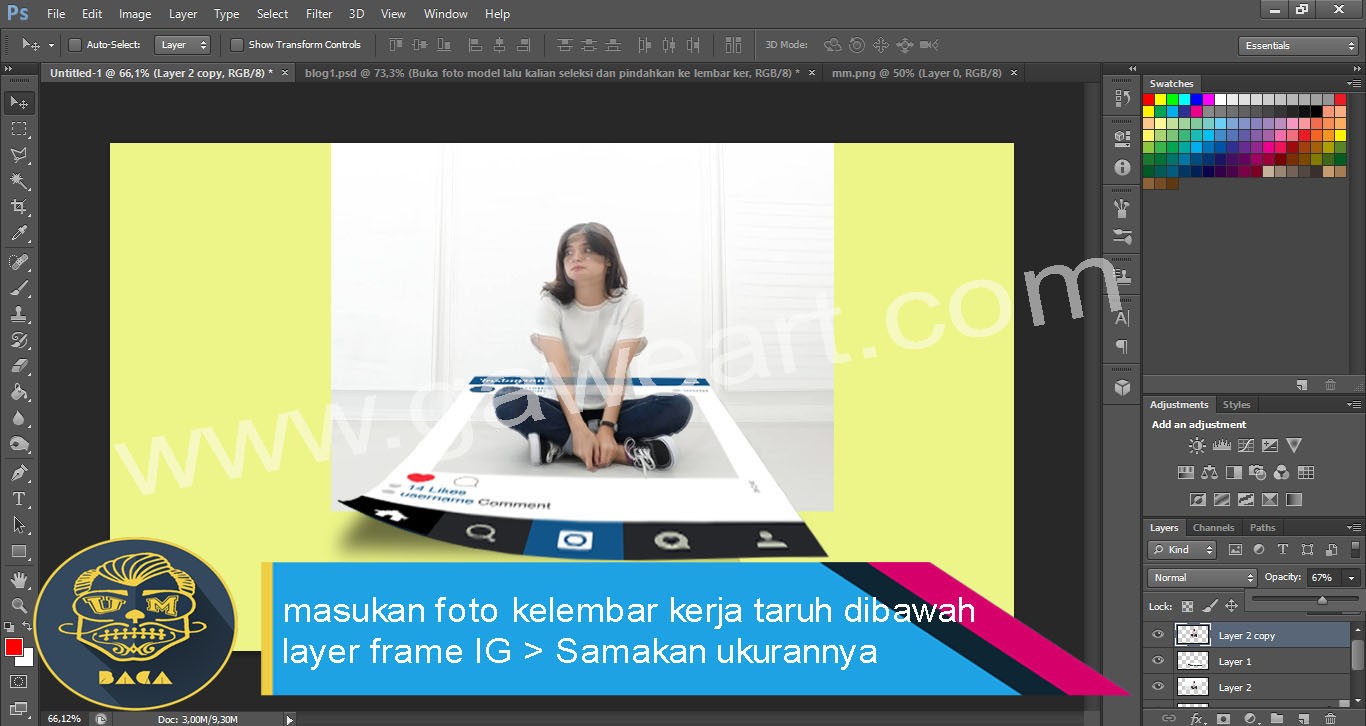
Task: Enable Show Transform Controls
Action: 237,44
